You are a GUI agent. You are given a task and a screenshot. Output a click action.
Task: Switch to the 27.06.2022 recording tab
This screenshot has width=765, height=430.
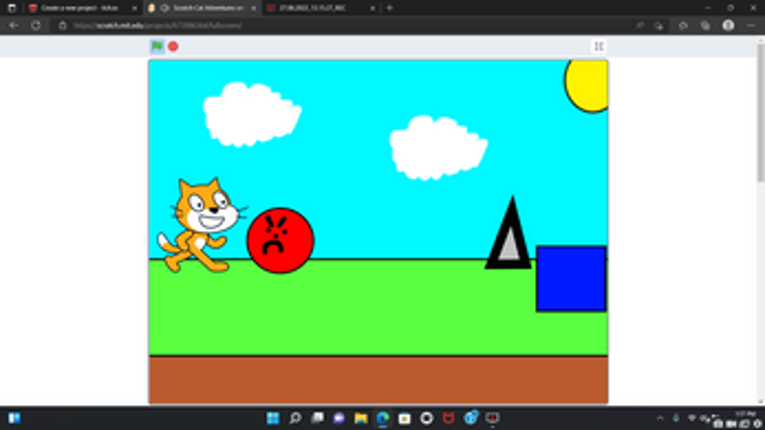320,8
